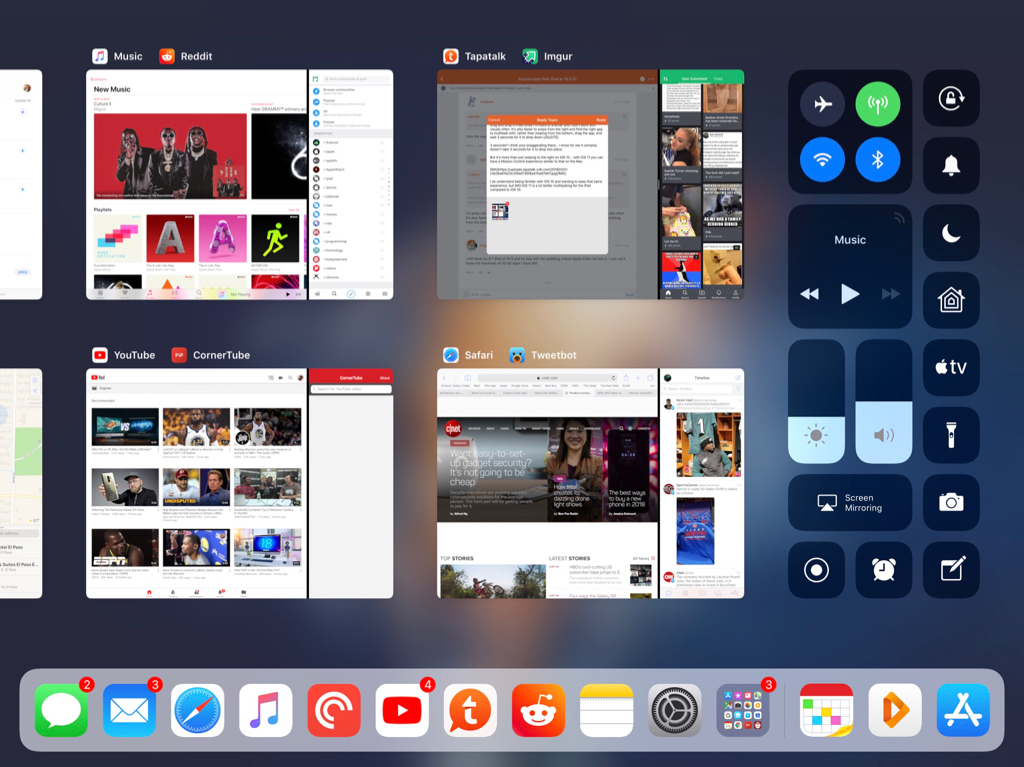Skip to next track
This screenshot has width=1024, height=767.
click(890, 294)
